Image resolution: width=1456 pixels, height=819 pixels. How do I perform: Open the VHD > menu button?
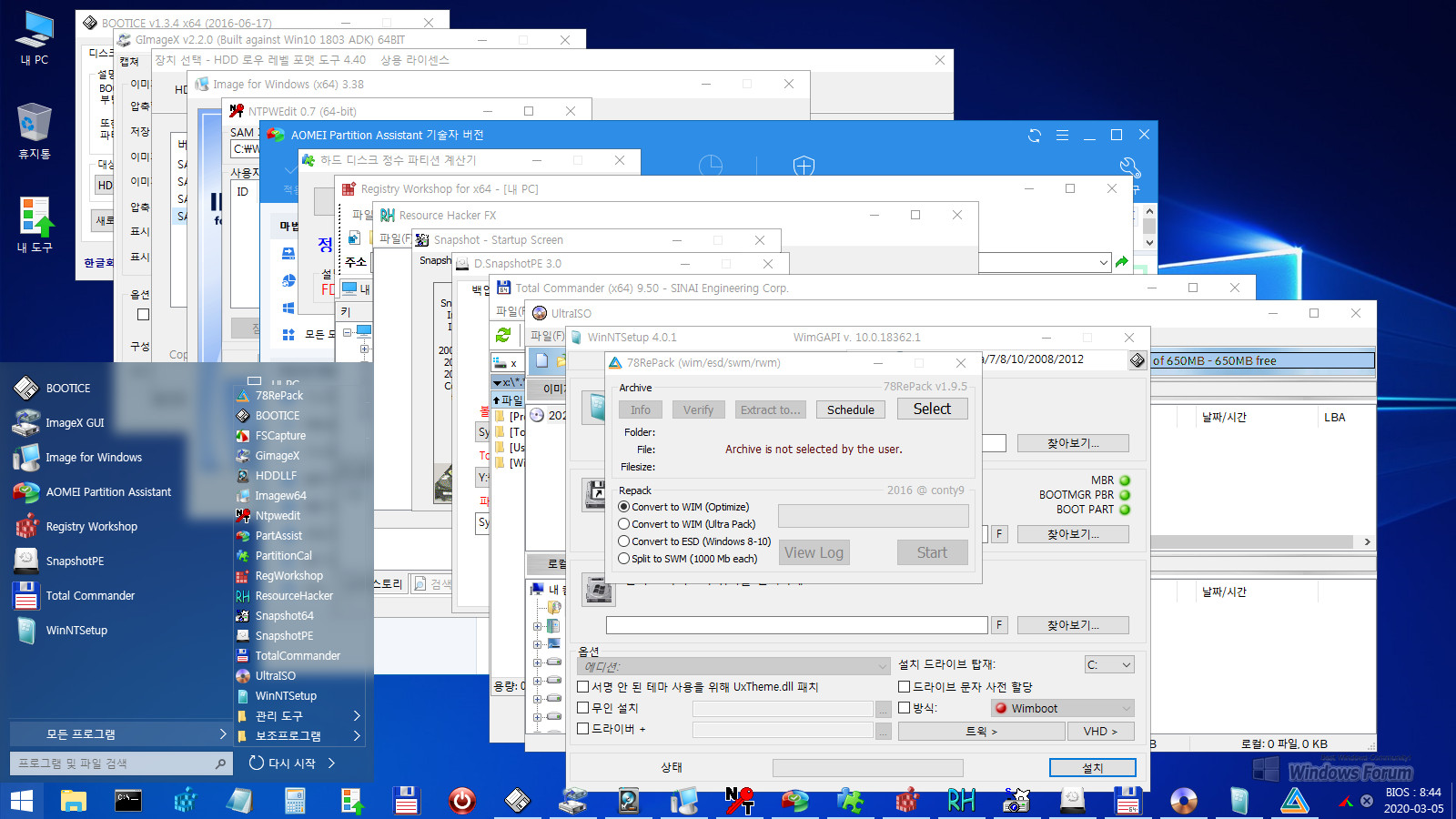pyautogui.click(x=1100, y=732)
